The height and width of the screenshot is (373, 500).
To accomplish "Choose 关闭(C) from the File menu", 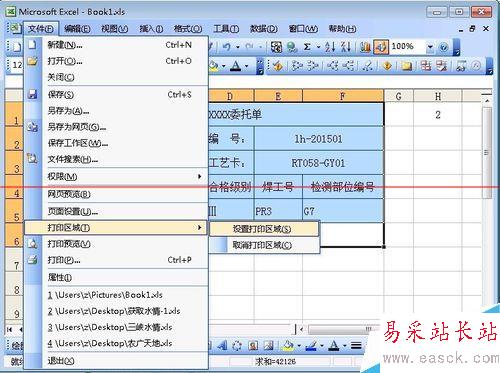I will pyautogui.click(x=117, y=77).
